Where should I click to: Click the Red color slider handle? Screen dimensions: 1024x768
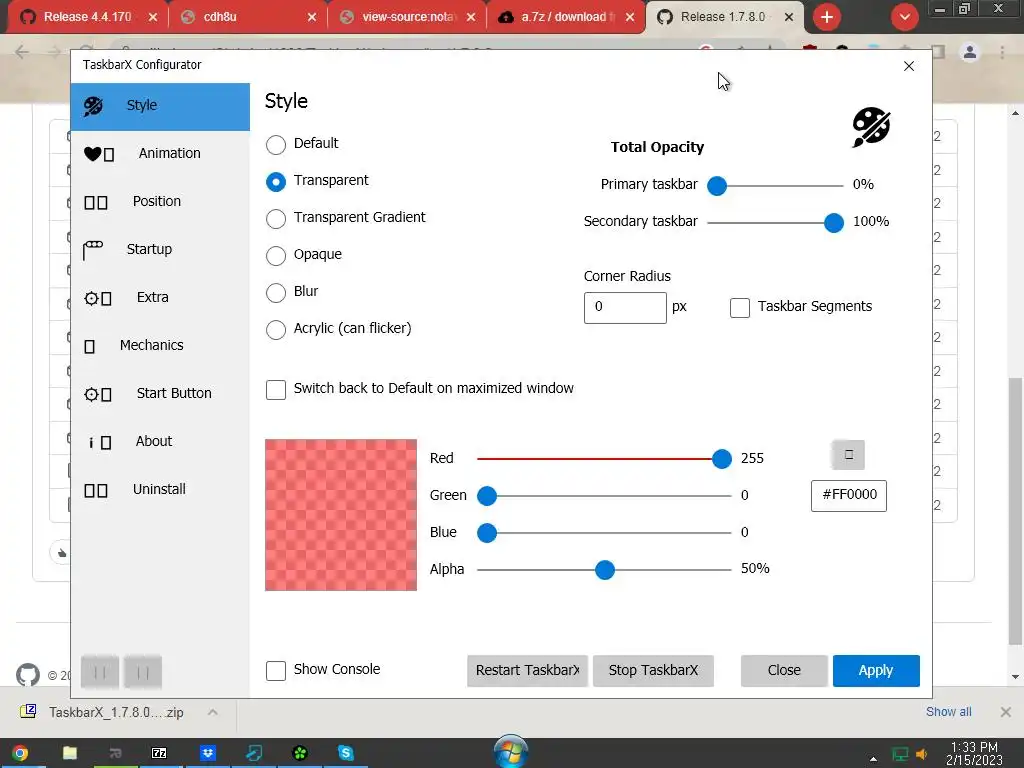722,459
